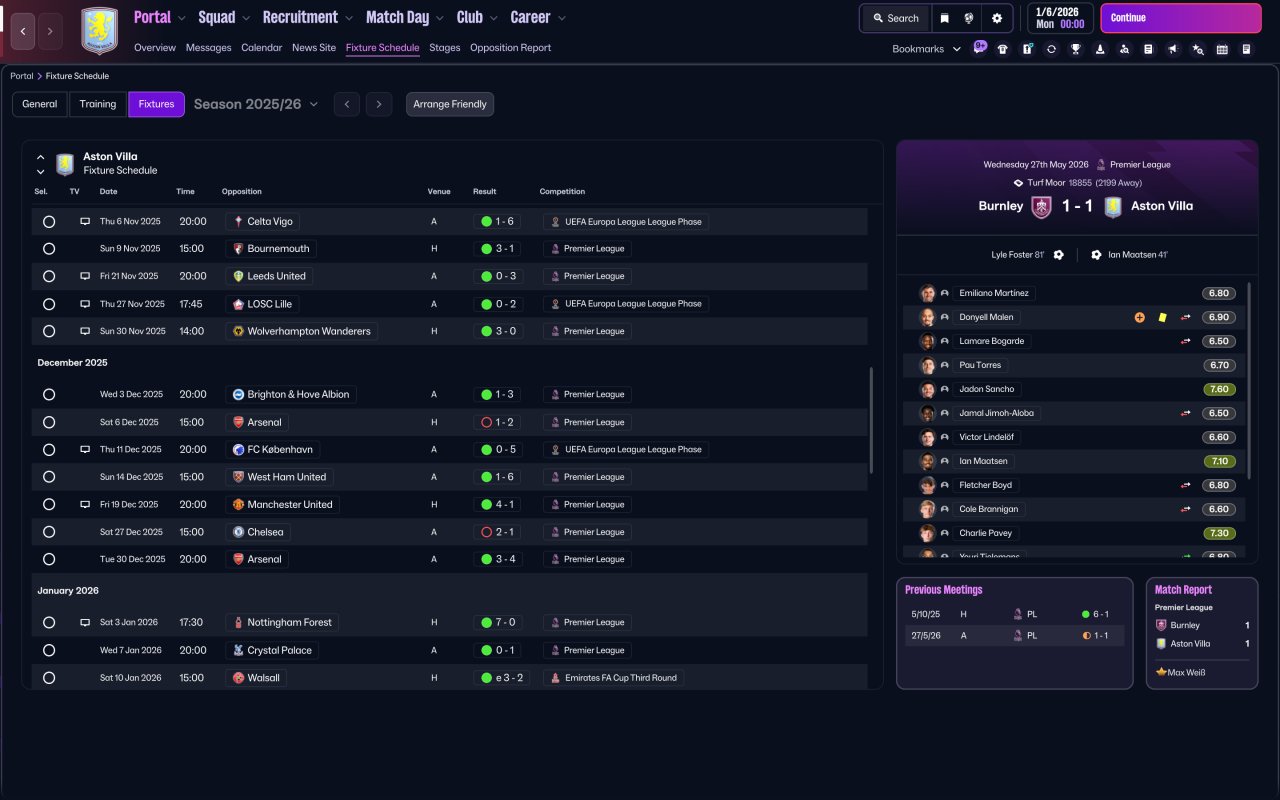The height and width of the screenshot is (800, 1280).
Task: Open the News Site tab
Action: click(314, 48)
